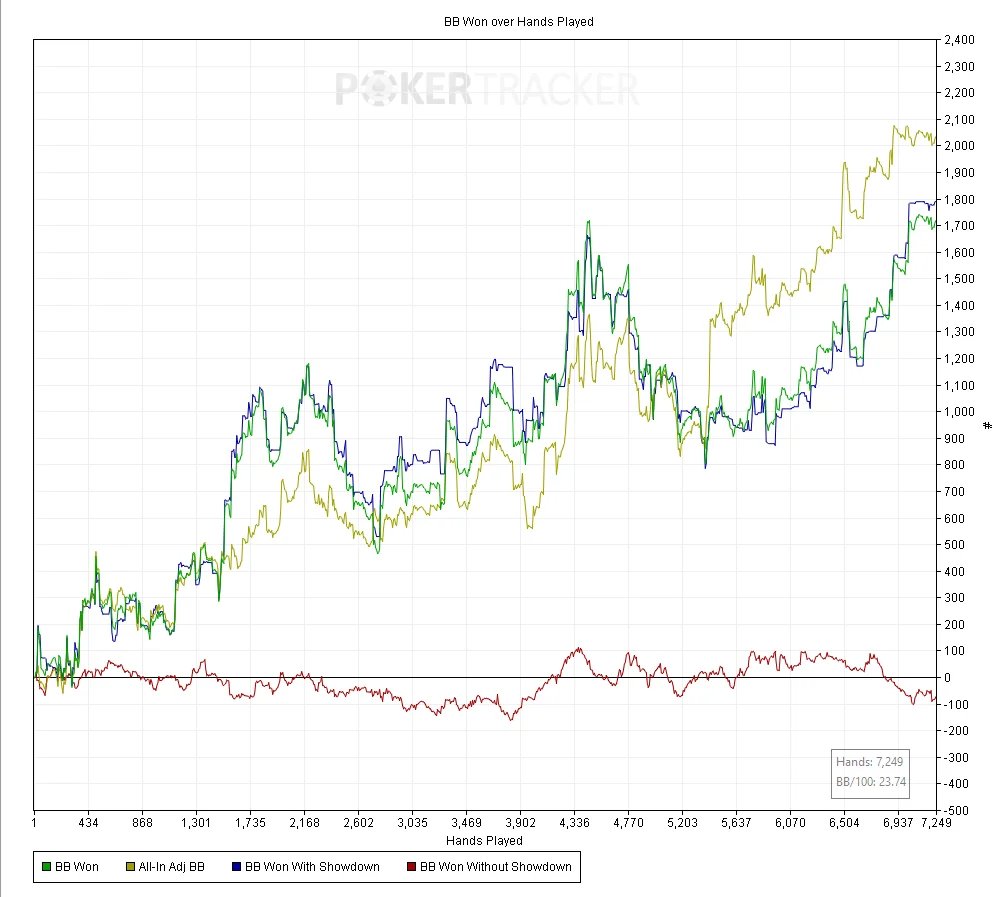Click the blue BB Won With Showdown swatch

236,867
